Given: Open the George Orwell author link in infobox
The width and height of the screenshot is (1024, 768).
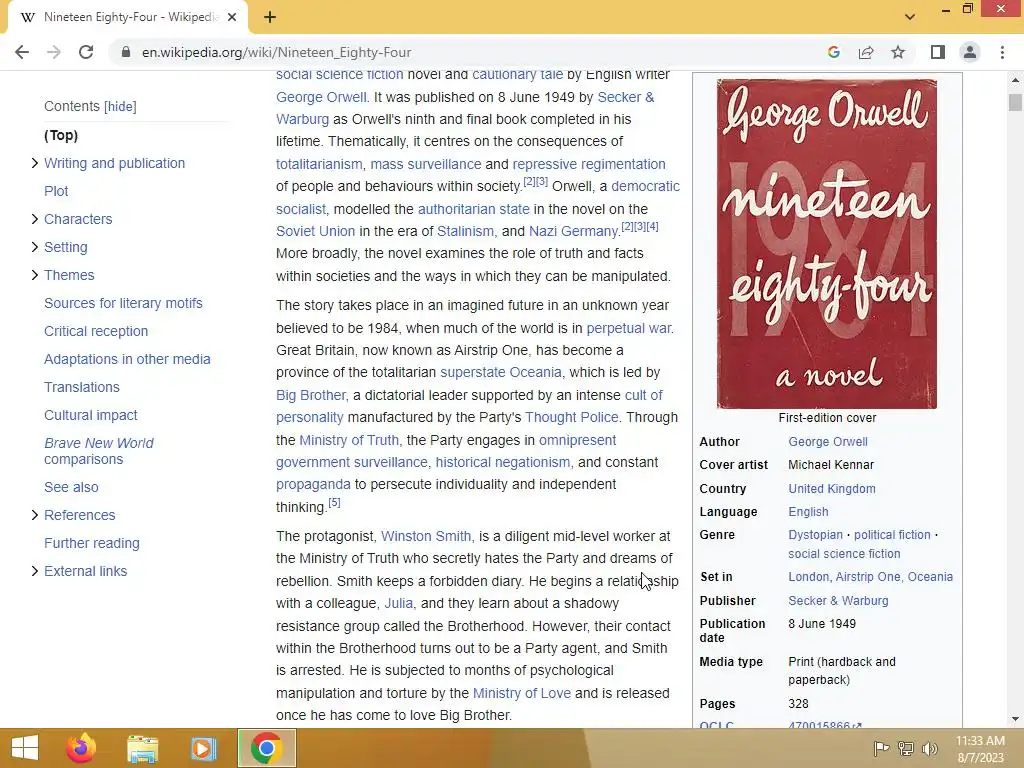Looking at the screenshot, I should (827, 441).
